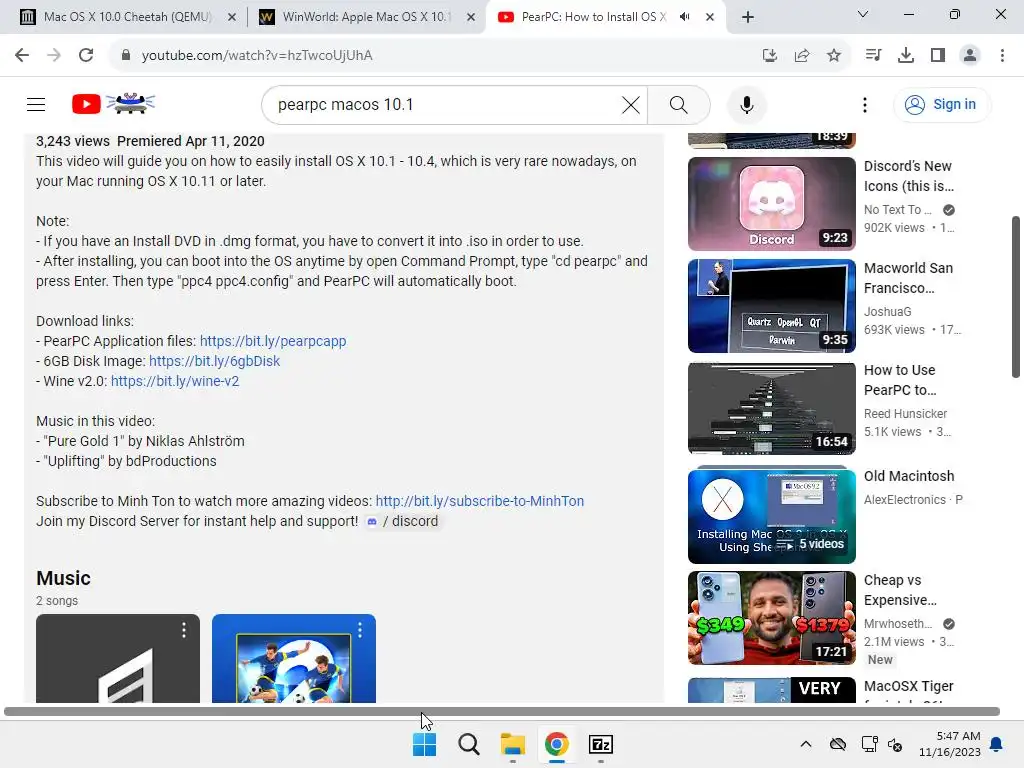Show hidden system tray icons
This screenshot has width=1024, height=768.
pyautogui.click(x=806, y=744)
